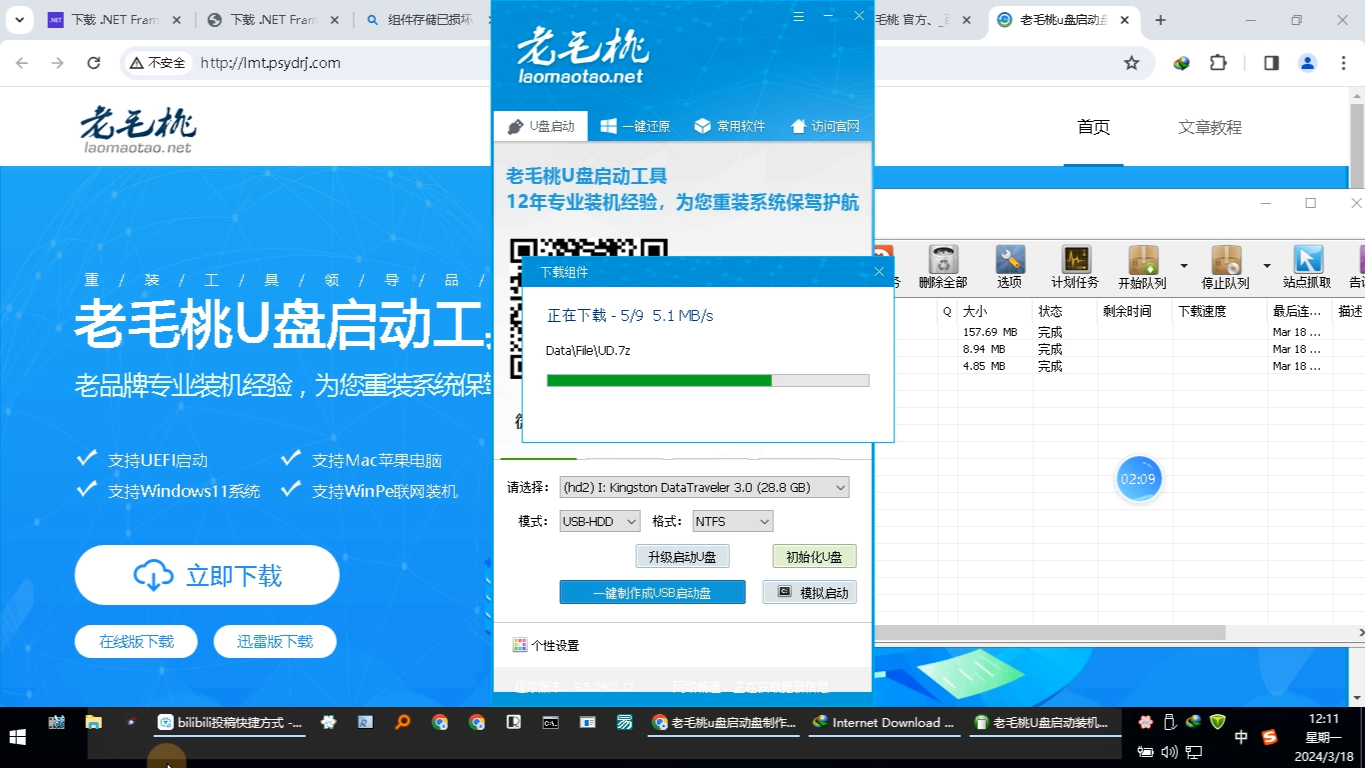Screen dimensions: 1365x768
Task: Close the 下载组件 download dialog
Action: 879,272
